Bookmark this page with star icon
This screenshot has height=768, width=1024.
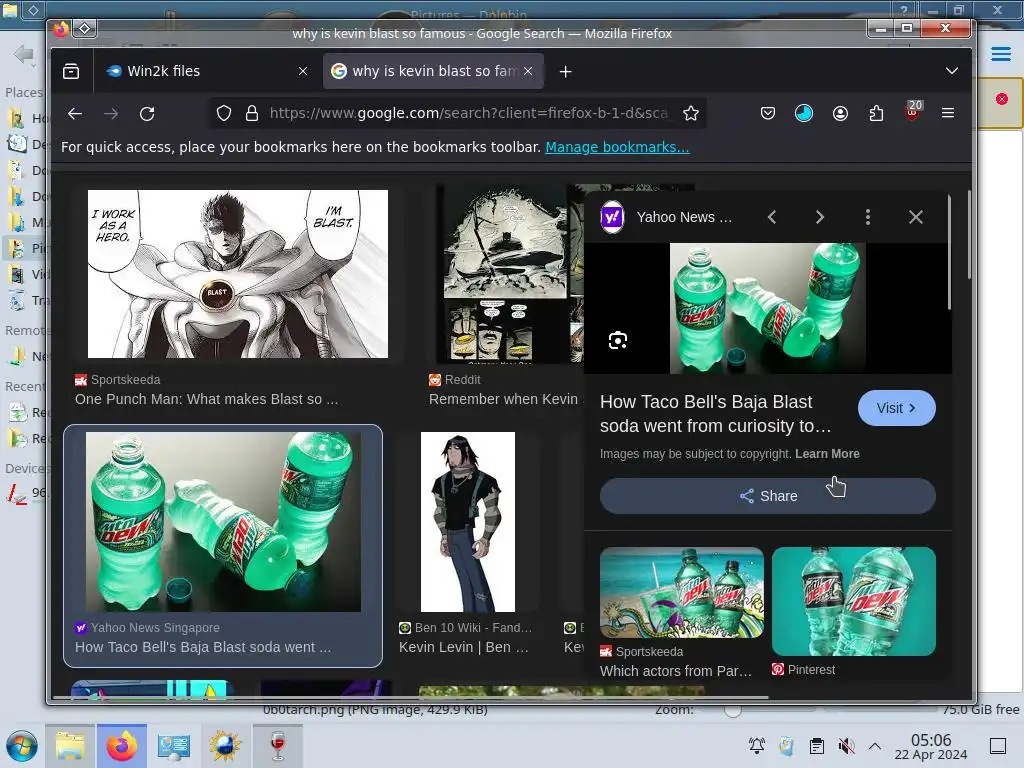(x=691, y=114)
